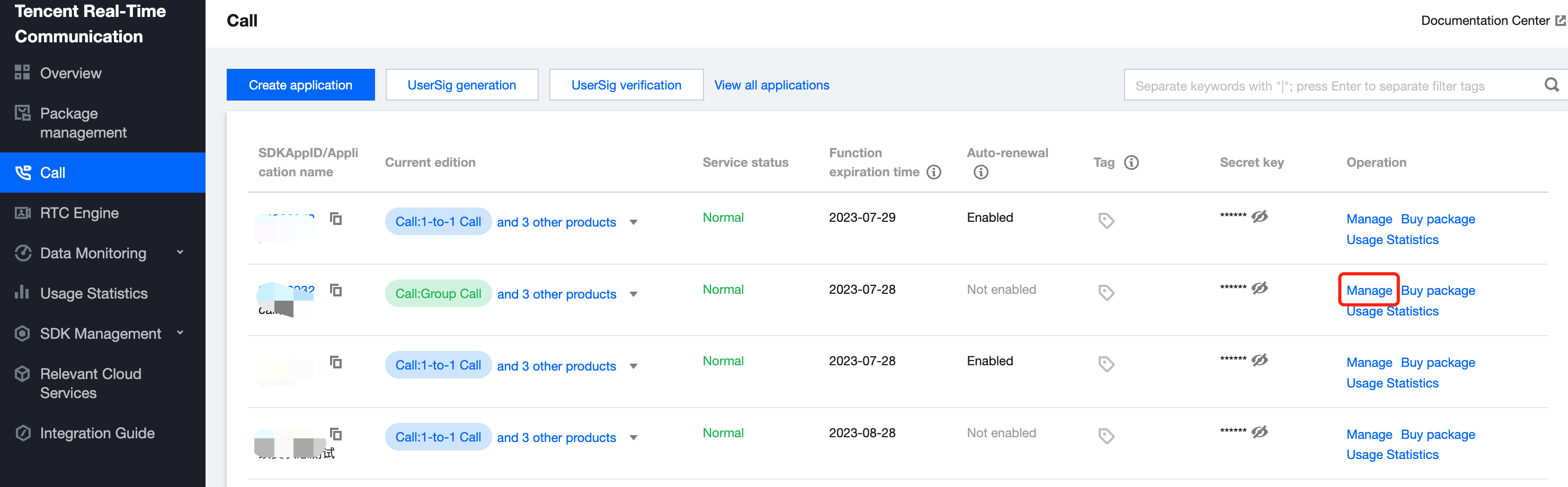Open Integration Guide in sidebar
The image size is (1568, 487).
coord(102,433)
